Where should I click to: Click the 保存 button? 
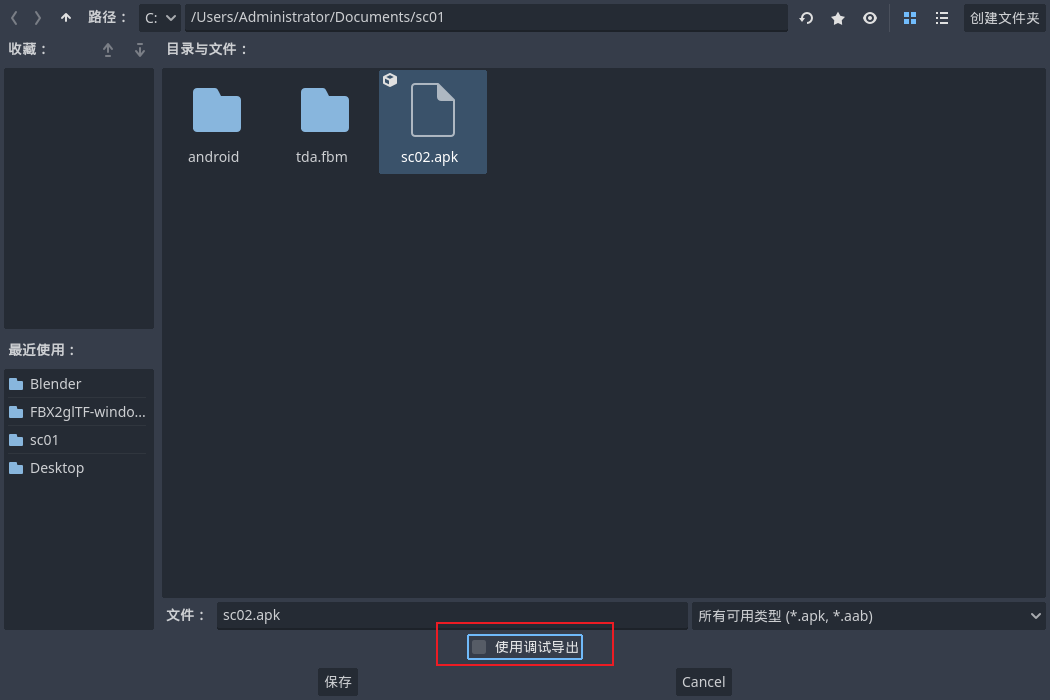(338, 682)
